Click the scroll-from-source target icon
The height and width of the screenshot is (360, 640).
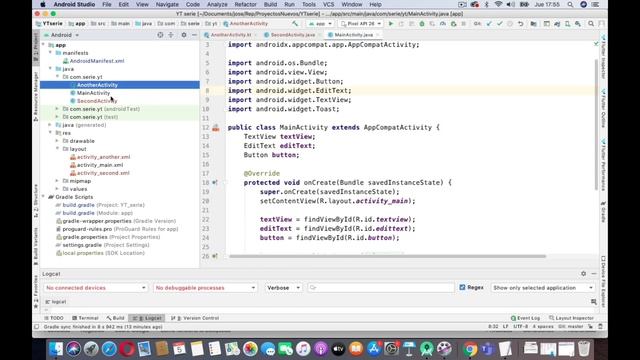tap(160, 35)
